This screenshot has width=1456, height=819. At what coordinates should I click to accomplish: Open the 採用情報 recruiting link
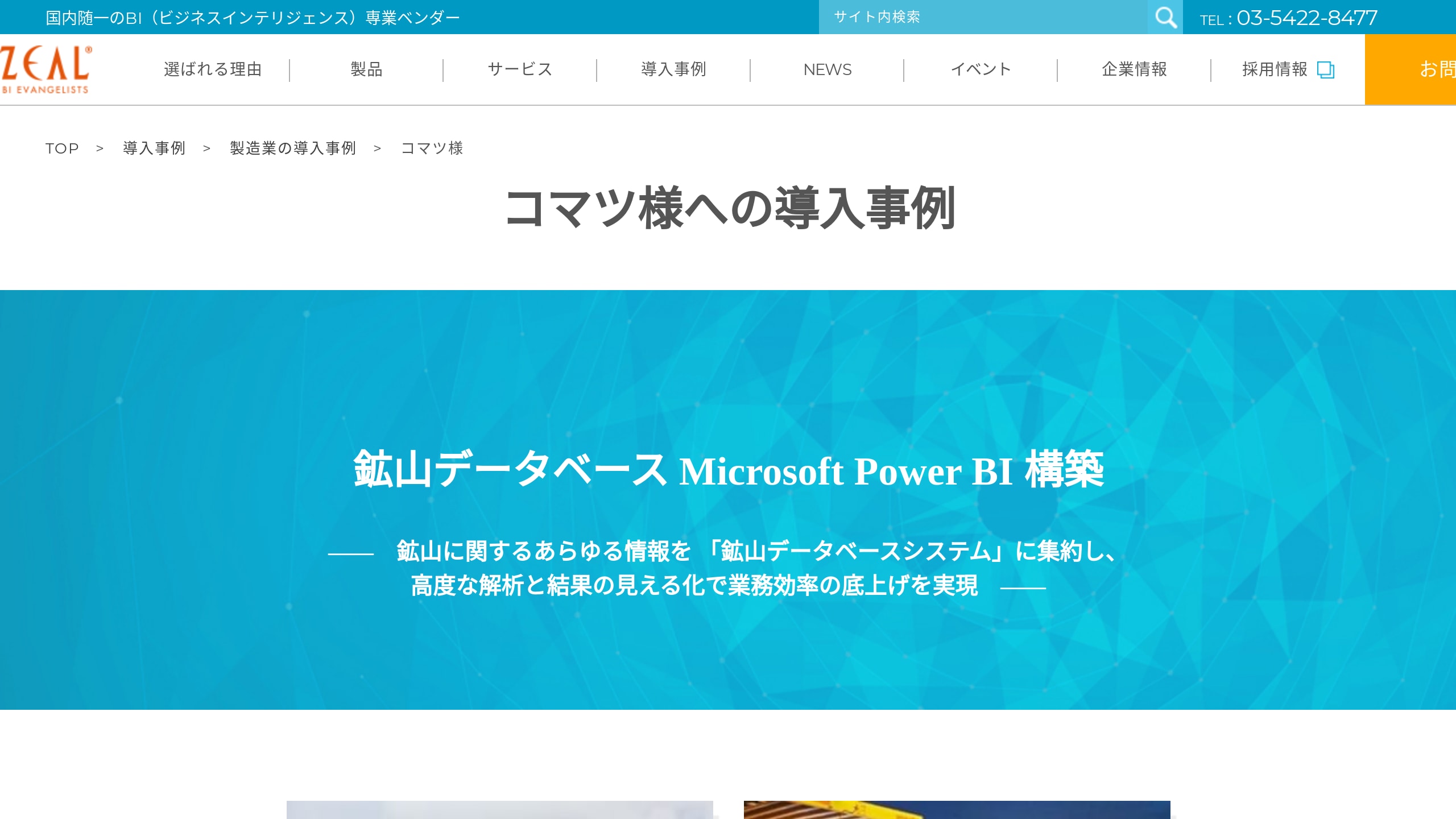click(1275, 69)
